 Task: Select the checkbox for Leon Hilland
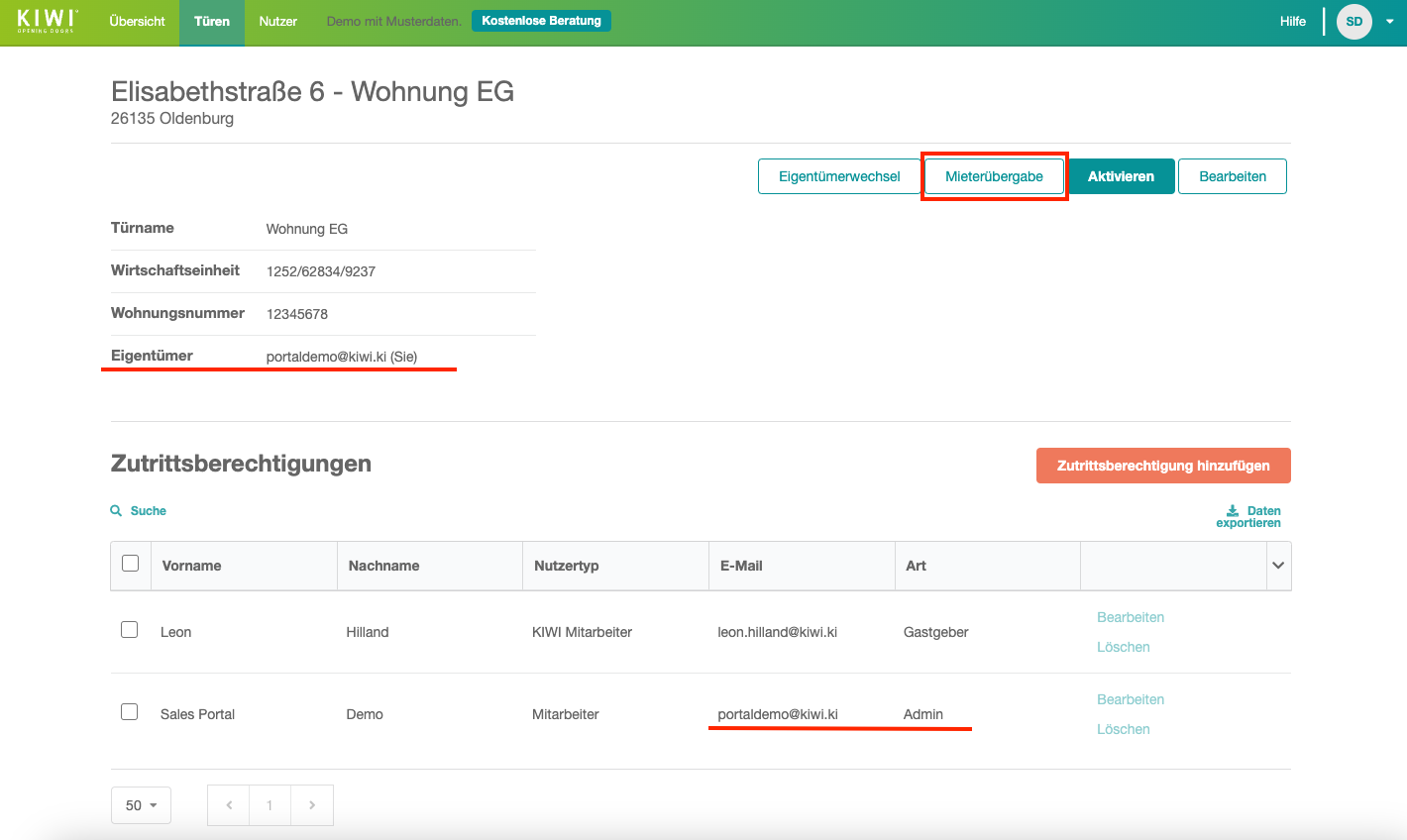click(129, 630)
